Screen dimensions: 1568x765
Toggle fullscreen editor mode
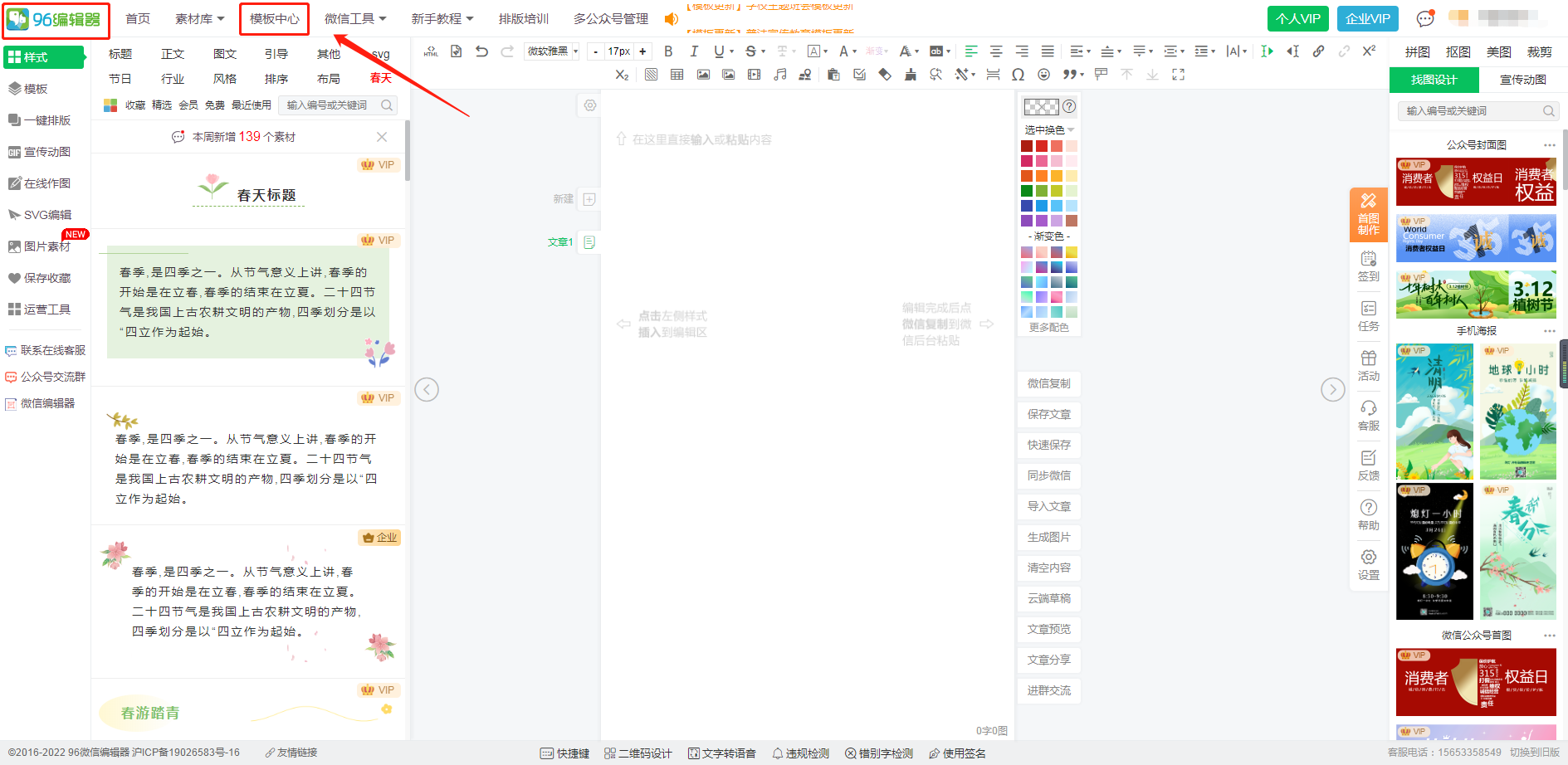click(x=1178, y=75)
